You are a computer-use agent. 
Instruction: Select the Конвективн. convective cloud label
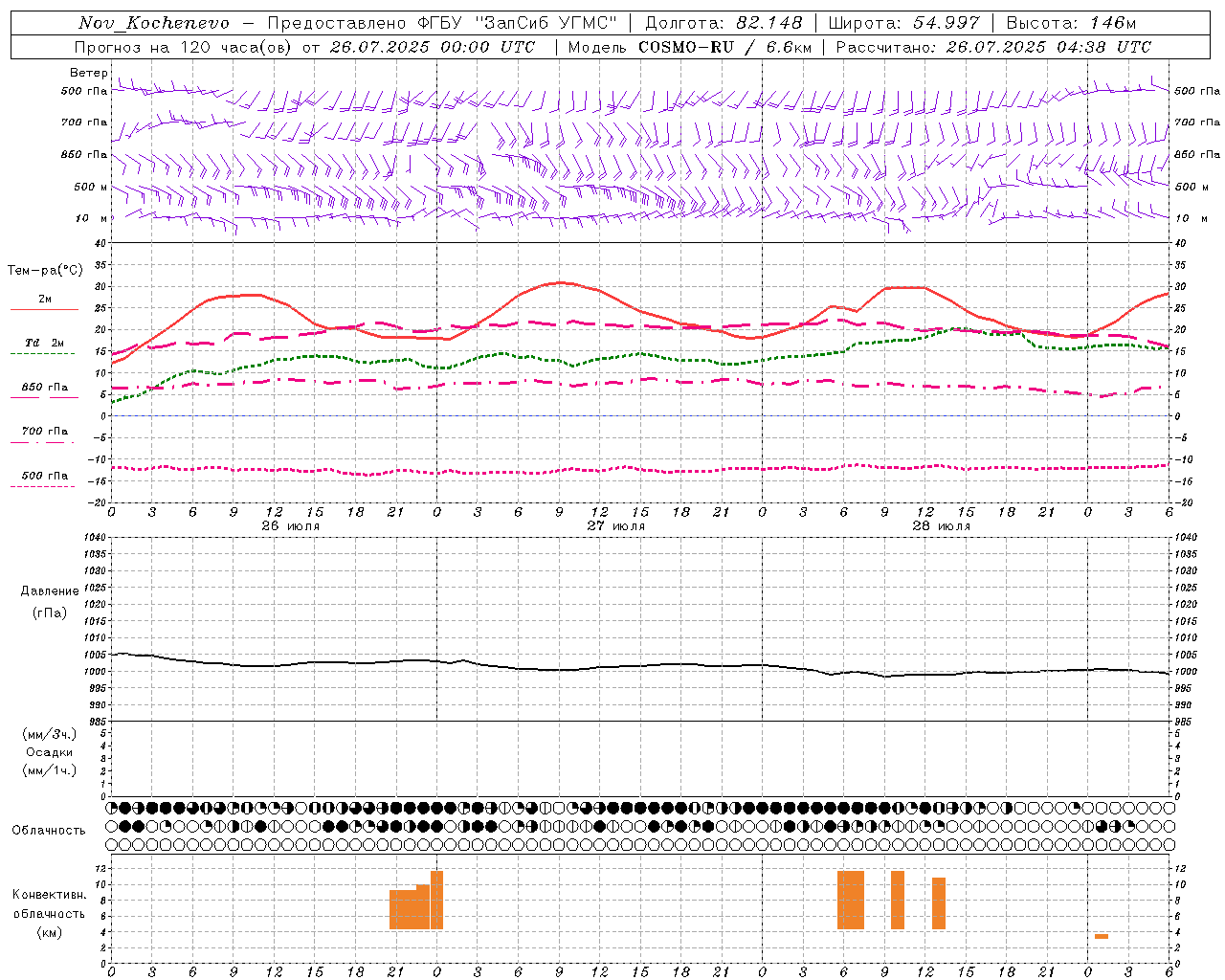[50, 895]
